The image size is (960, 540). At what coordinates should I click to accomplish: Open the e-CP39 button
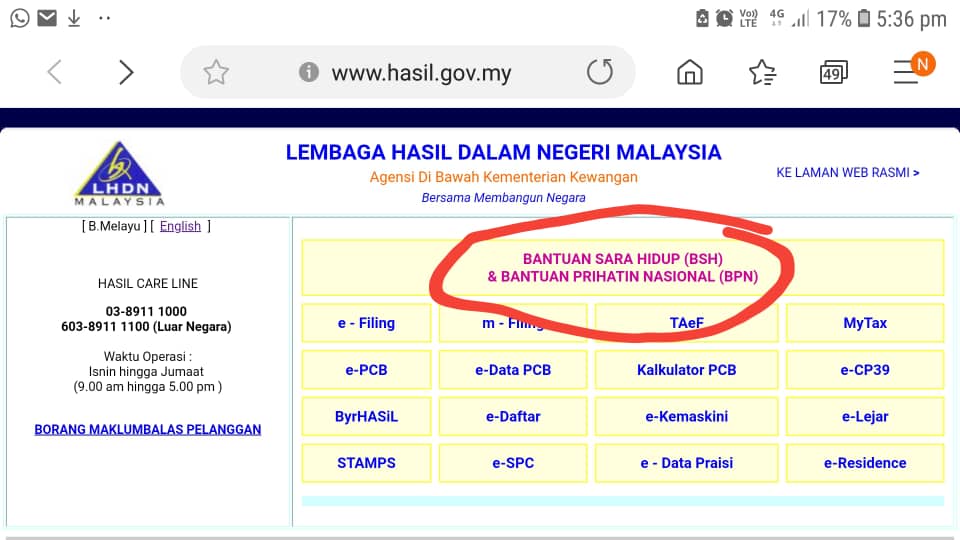point(864,370)
